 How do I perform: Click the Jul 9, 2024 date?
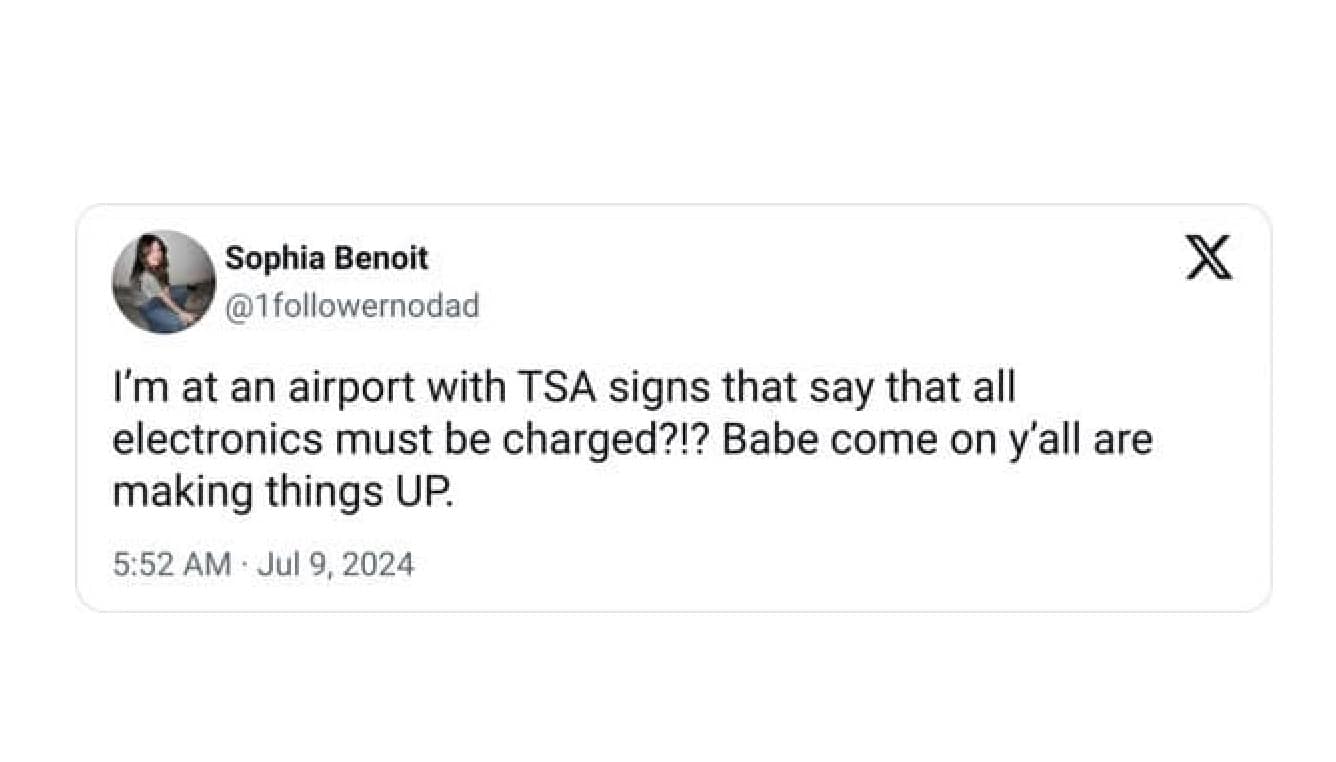[x=335, y=565]
